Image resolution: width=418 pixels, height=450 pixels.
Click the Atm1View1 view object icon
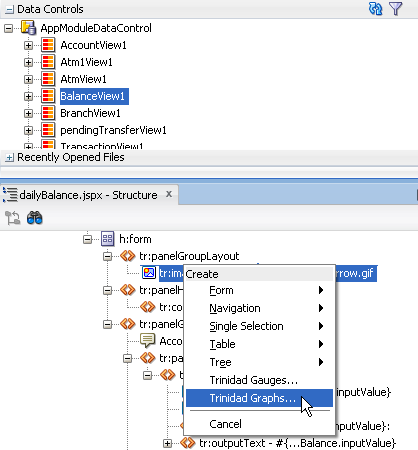point(48,62)
